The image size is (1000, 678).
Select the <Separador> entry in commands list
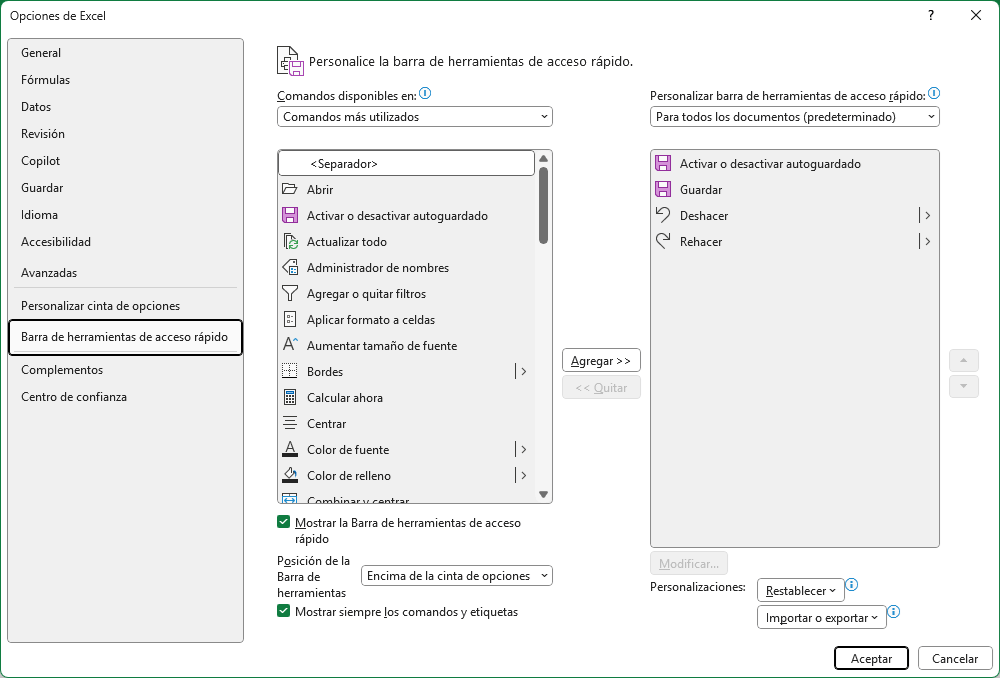click(x=407, y=163)
